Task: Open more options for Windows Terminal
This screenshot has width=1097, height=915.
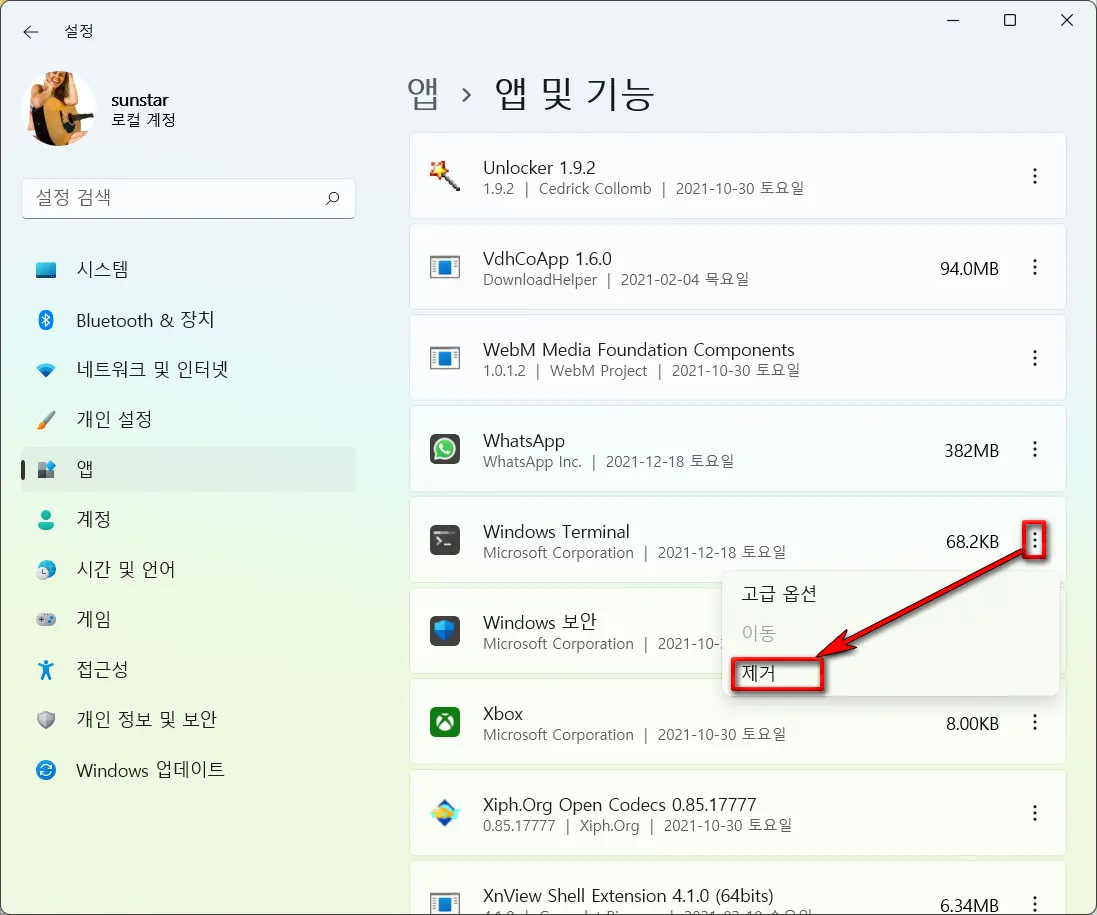Action: 1035,540
